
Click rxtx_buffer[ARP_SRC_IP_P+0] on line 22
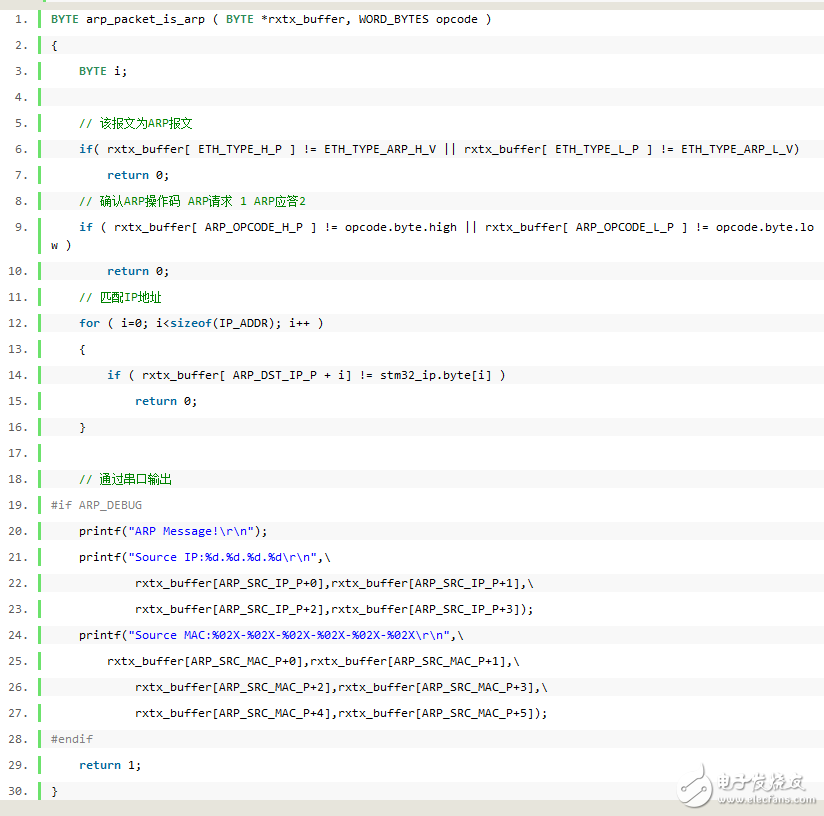pyautogui.click(x=232, y=583)
